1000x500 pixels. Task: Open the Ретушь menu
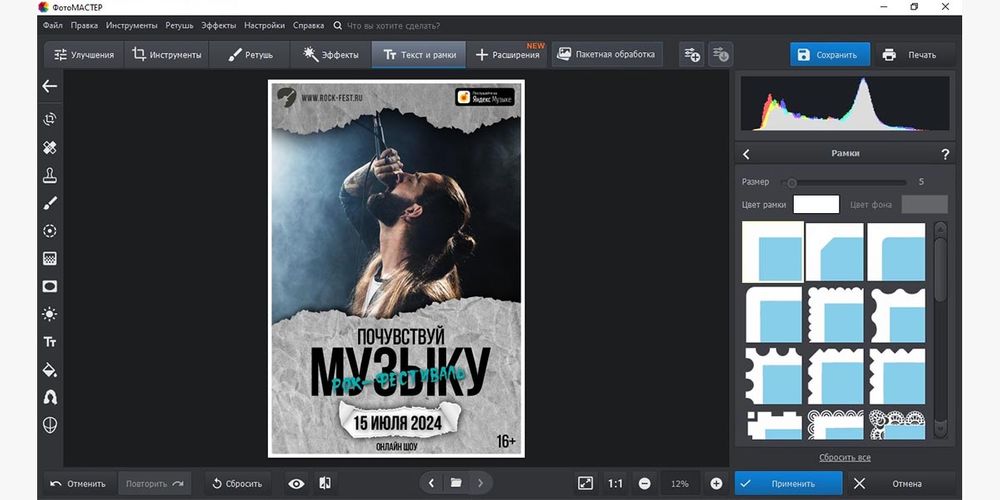179,26
